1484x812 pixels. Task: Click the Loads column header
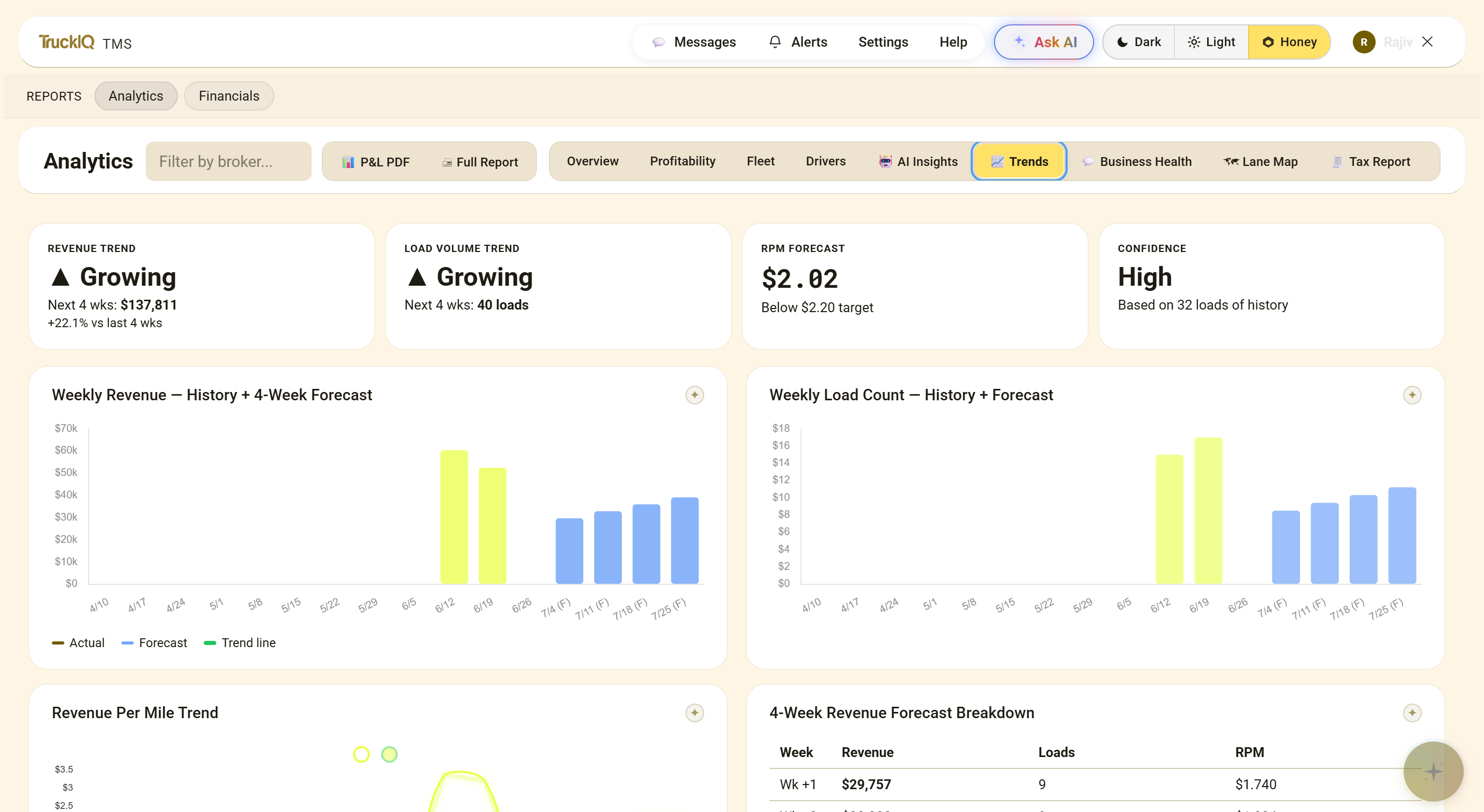tap(1057, 752)
